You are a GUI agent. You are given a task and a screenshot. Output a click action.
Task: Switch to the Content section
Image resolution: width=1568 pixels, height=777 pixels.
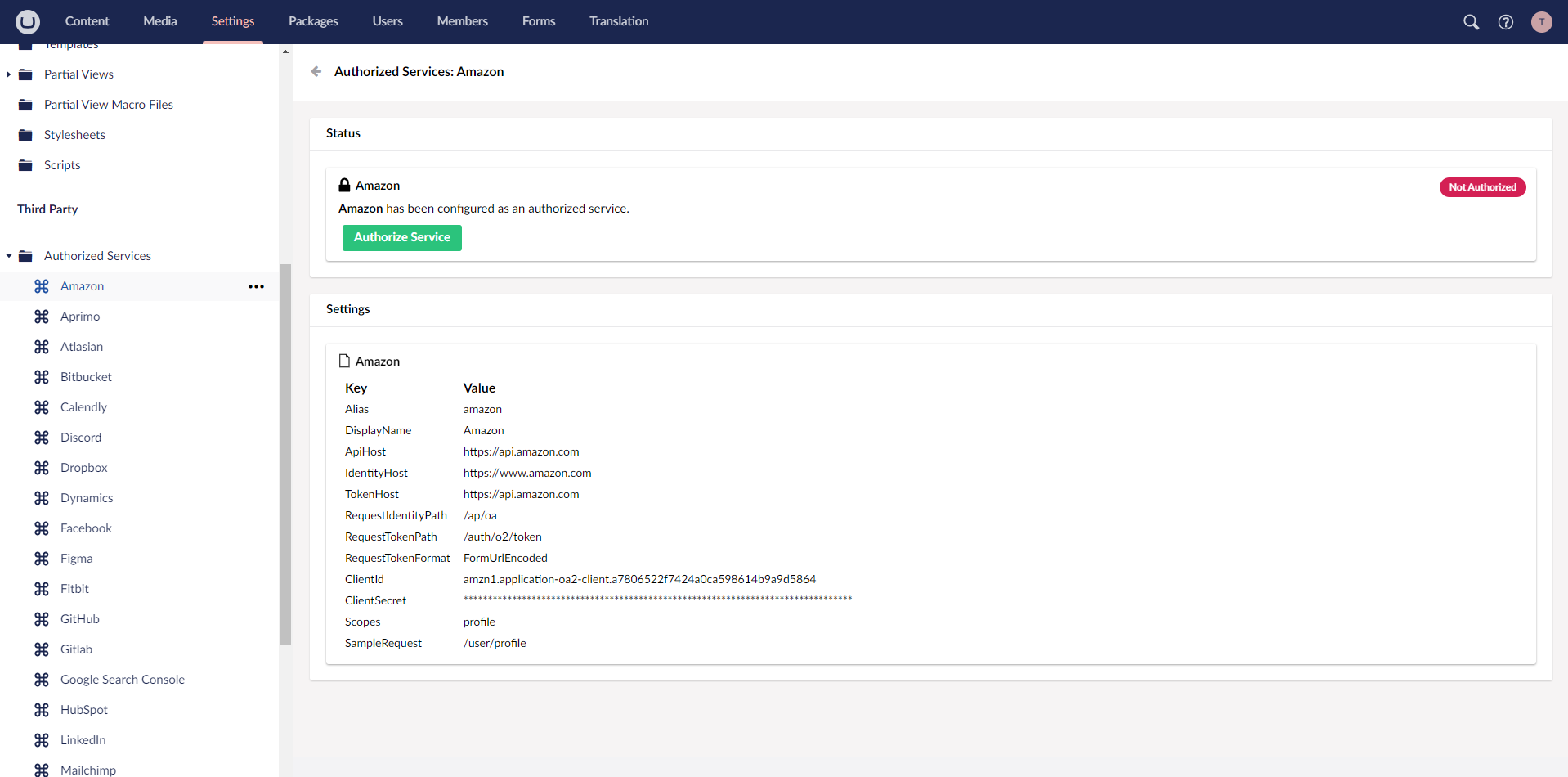tap(87, 21)
